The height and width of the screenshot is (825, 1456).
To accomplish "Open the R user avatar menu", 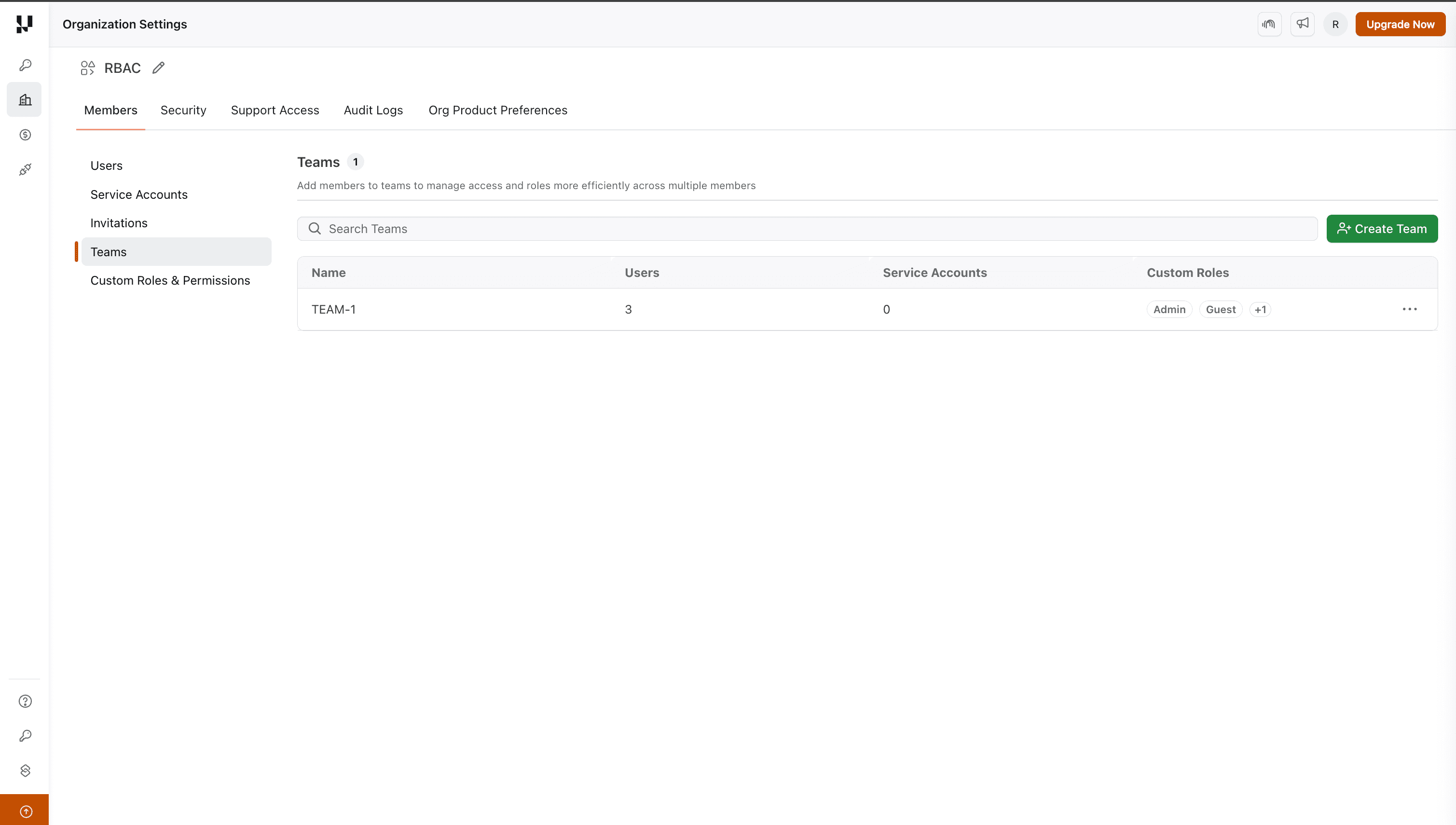I will [1335, 24].
